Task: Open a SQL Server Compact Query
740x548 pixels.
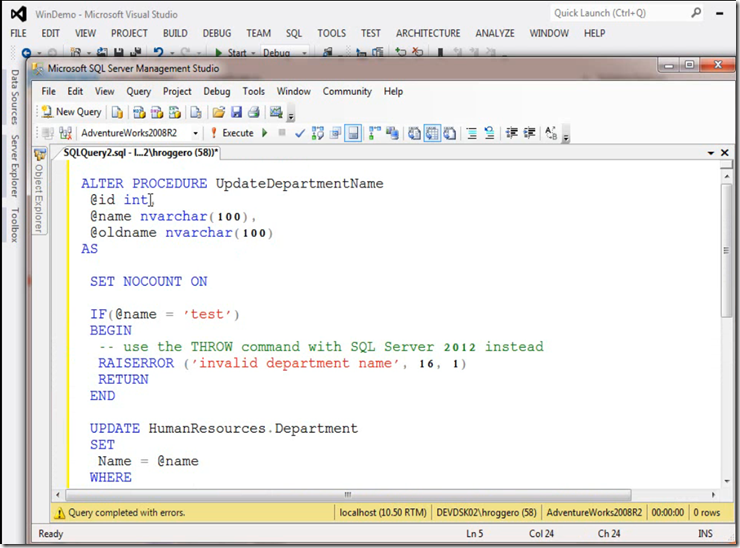Action: [196, 112]
